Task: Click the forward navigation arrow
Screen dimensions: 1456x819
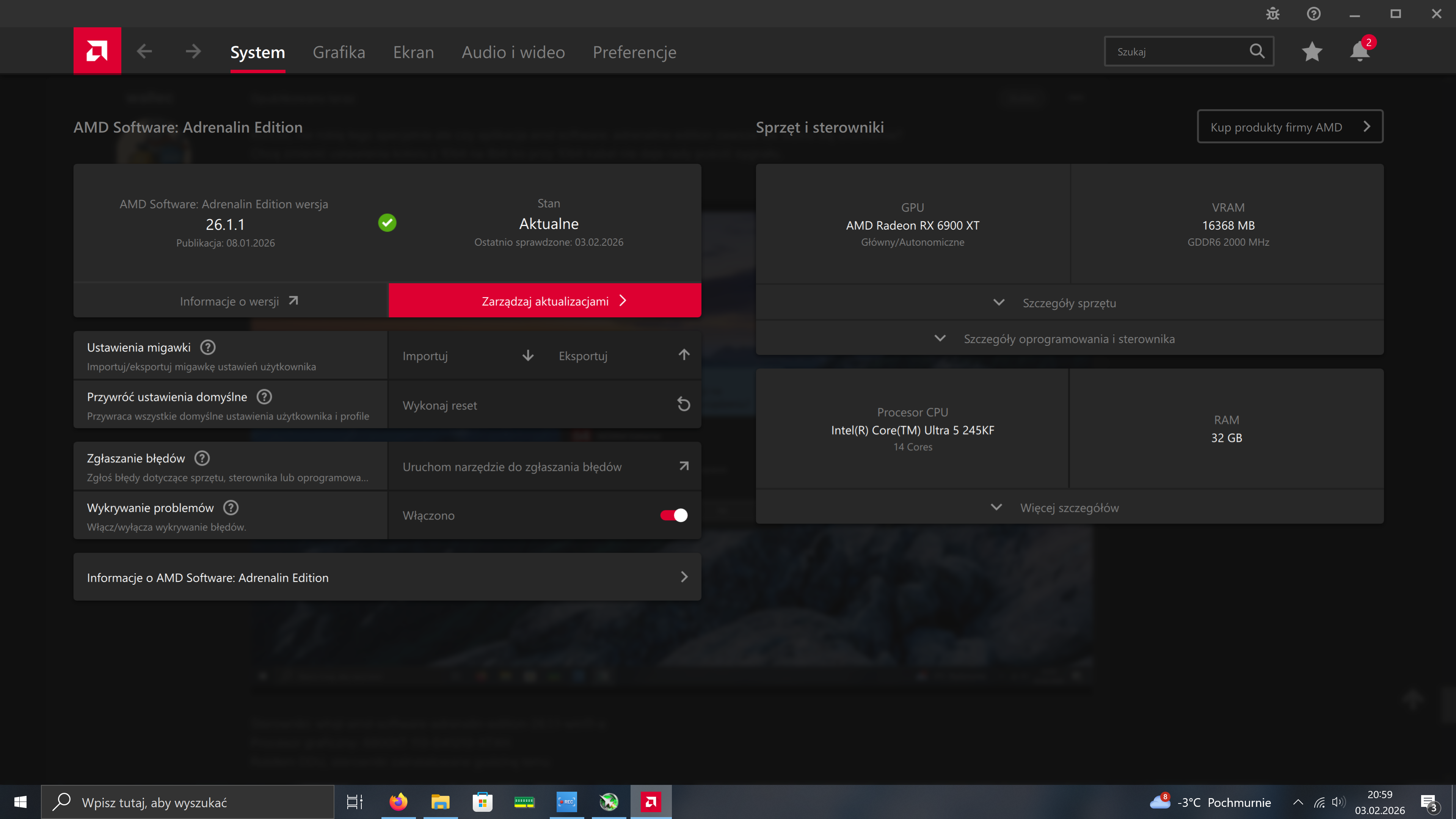Action: click(x=193, y=52)
